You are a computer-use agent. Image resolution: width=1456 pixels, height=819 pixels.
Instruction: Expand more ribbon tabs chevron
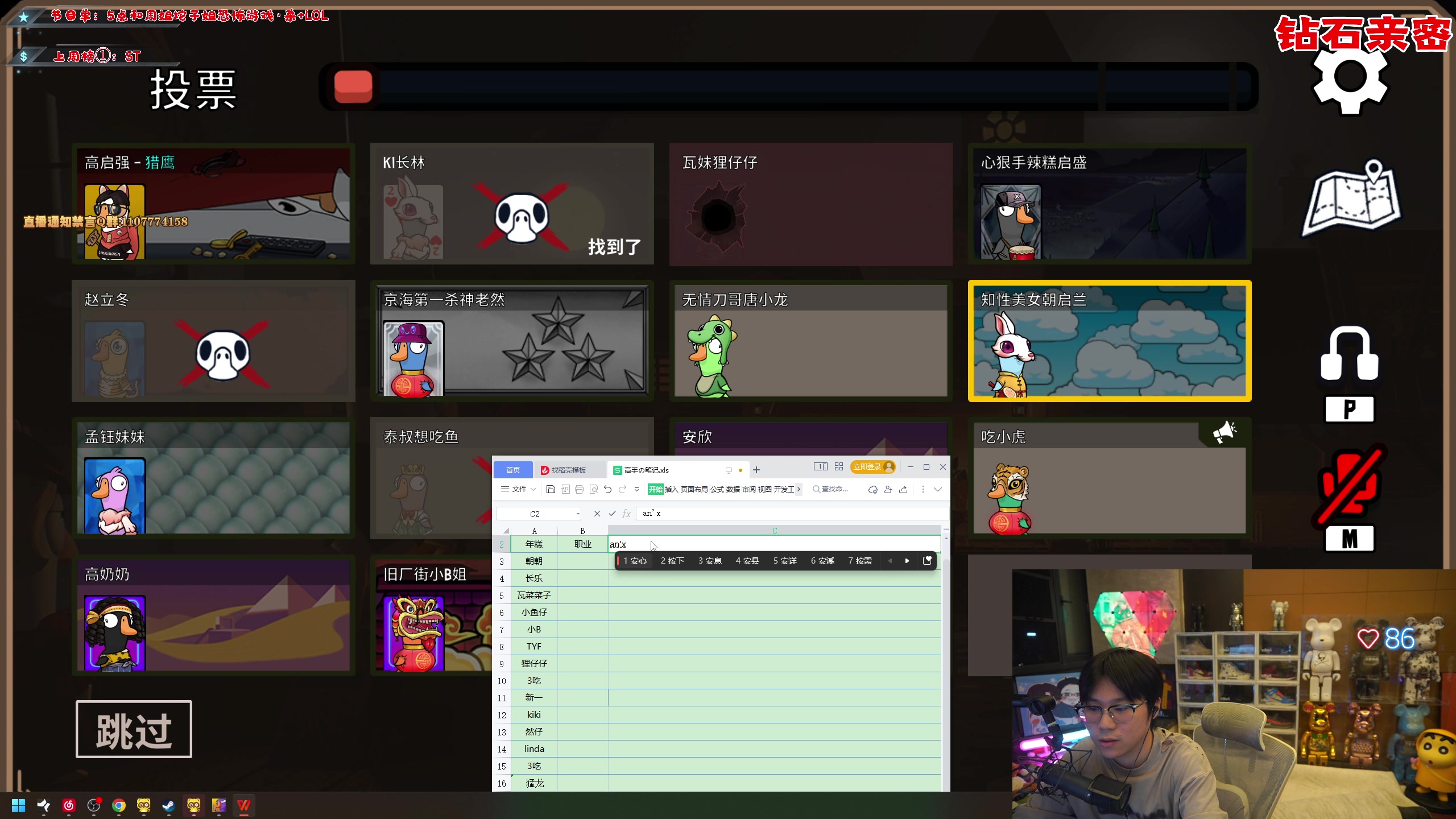coord(799,489)
